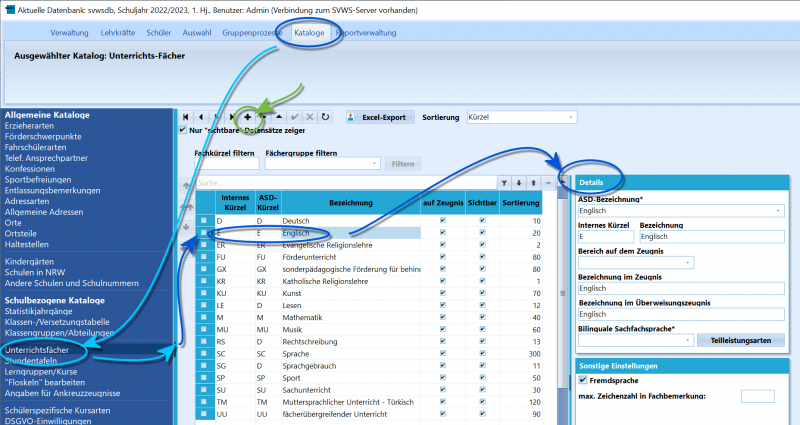Image resolution: width=800 pixels, height=425 pixels.
Task: Sort table by Bezeichnung column header
Action: tap(351, 203)
